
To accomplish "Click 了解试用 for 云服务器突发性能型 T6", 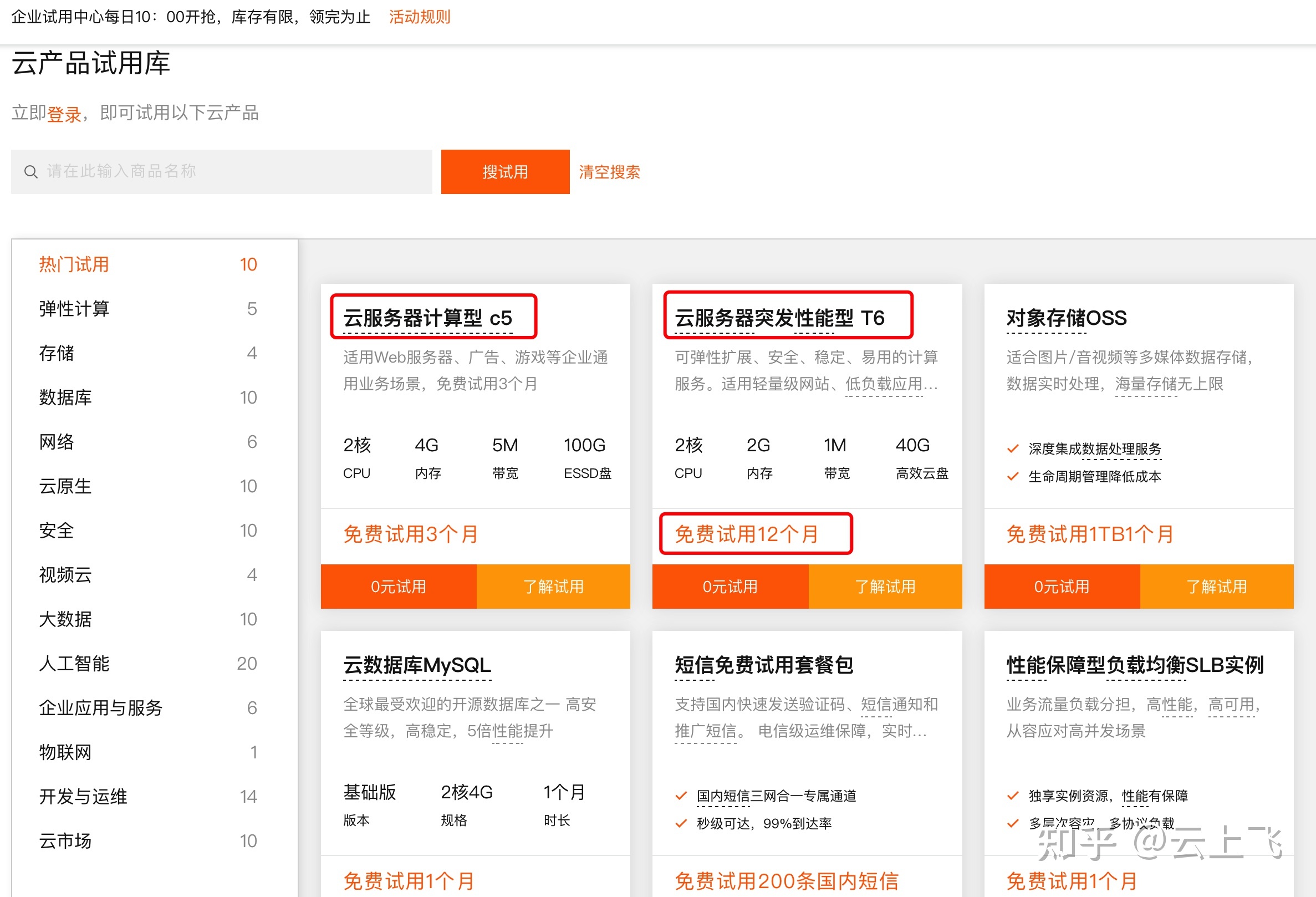I will [885, 586].
